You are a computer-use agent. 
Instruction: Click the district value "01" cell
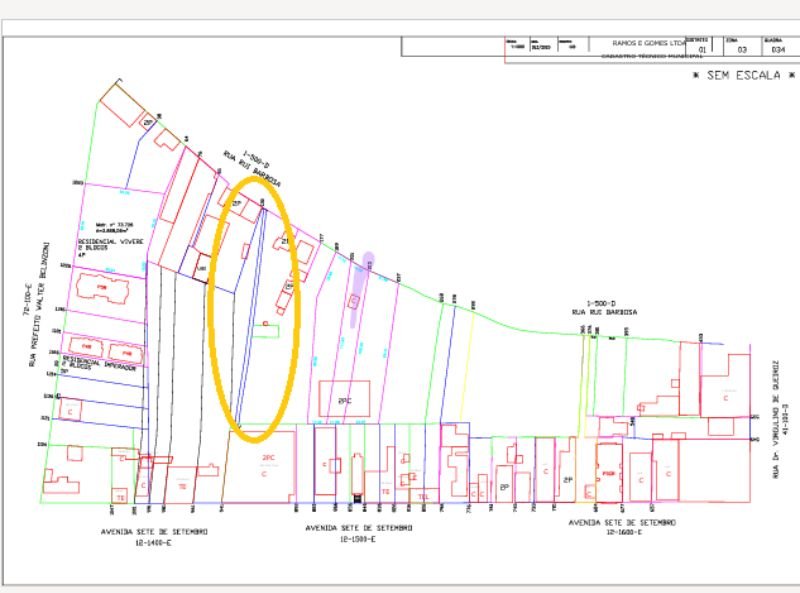(x=702, y=50)
